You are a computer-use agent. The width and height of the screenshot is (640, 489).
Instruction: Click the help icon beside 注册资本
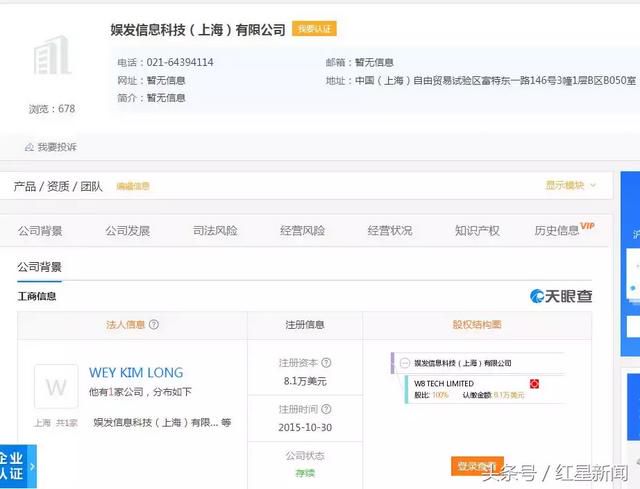[x=326, y=362]
